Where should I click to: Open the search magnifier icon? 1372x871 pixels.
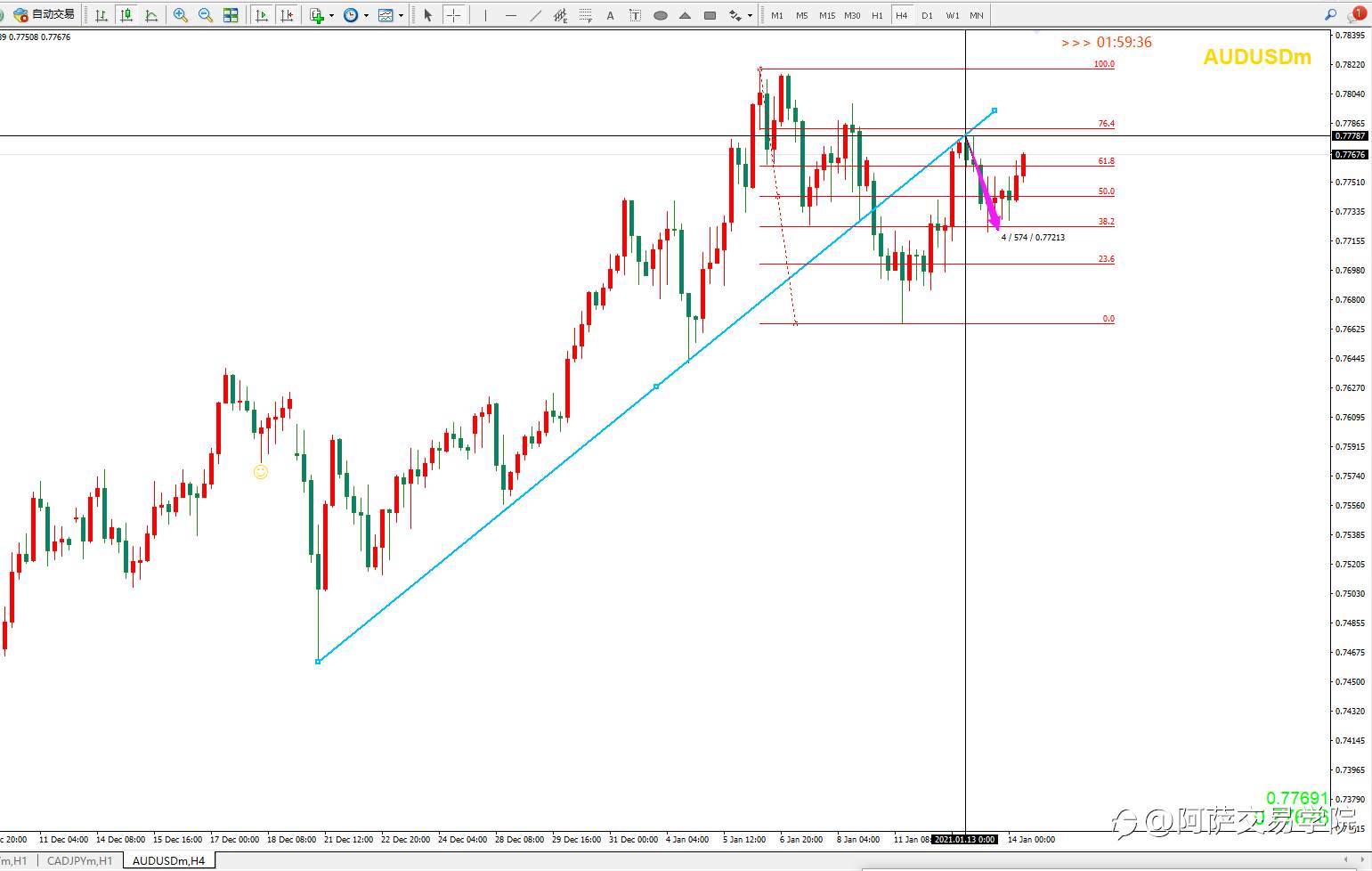pyautogui.click(x=1330, y=14)
